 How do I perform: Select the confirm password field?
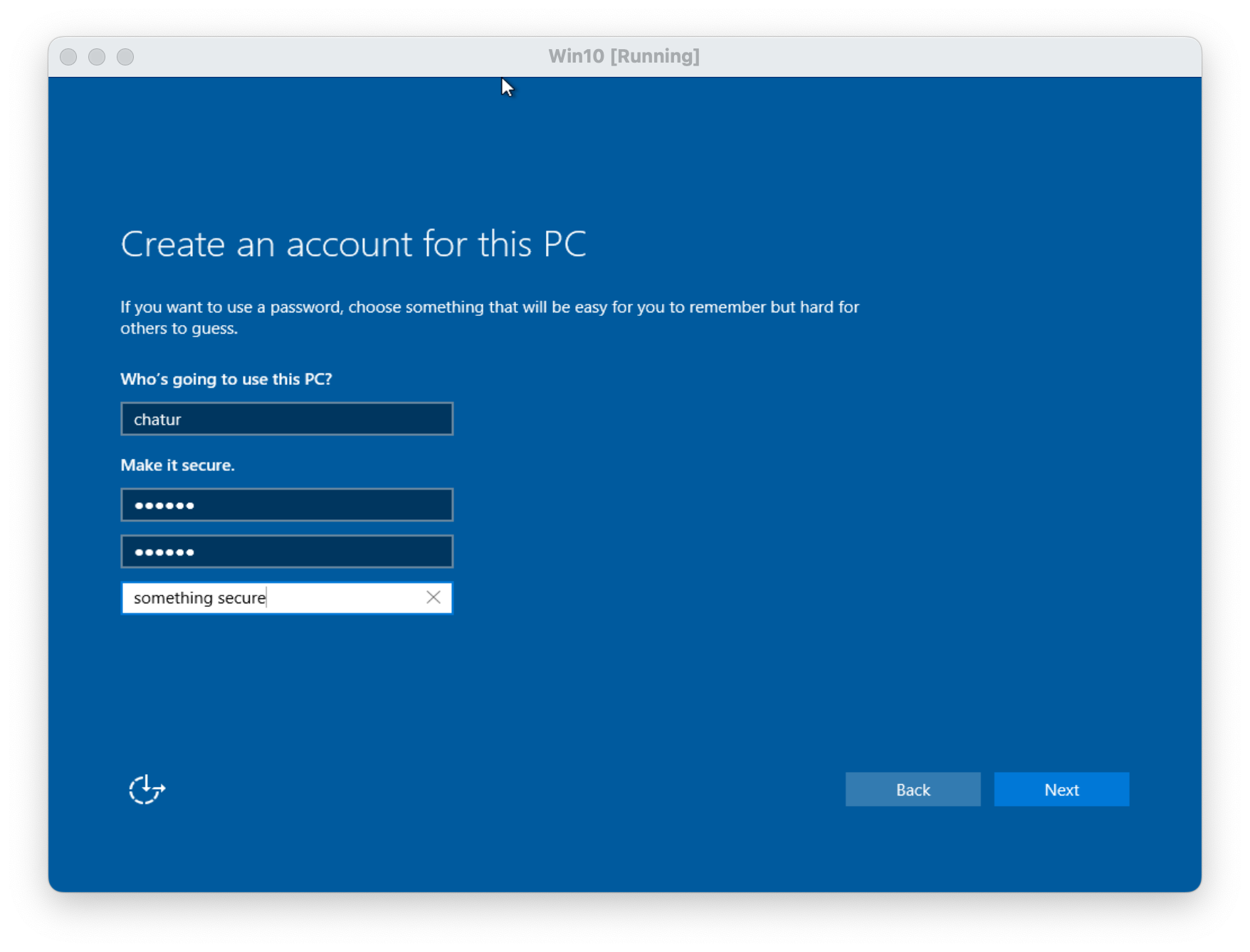[x=286, y=551]
